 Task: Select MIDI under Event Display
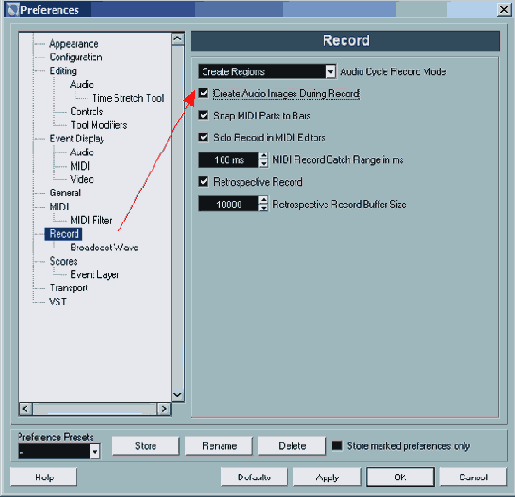click(80, 166)
